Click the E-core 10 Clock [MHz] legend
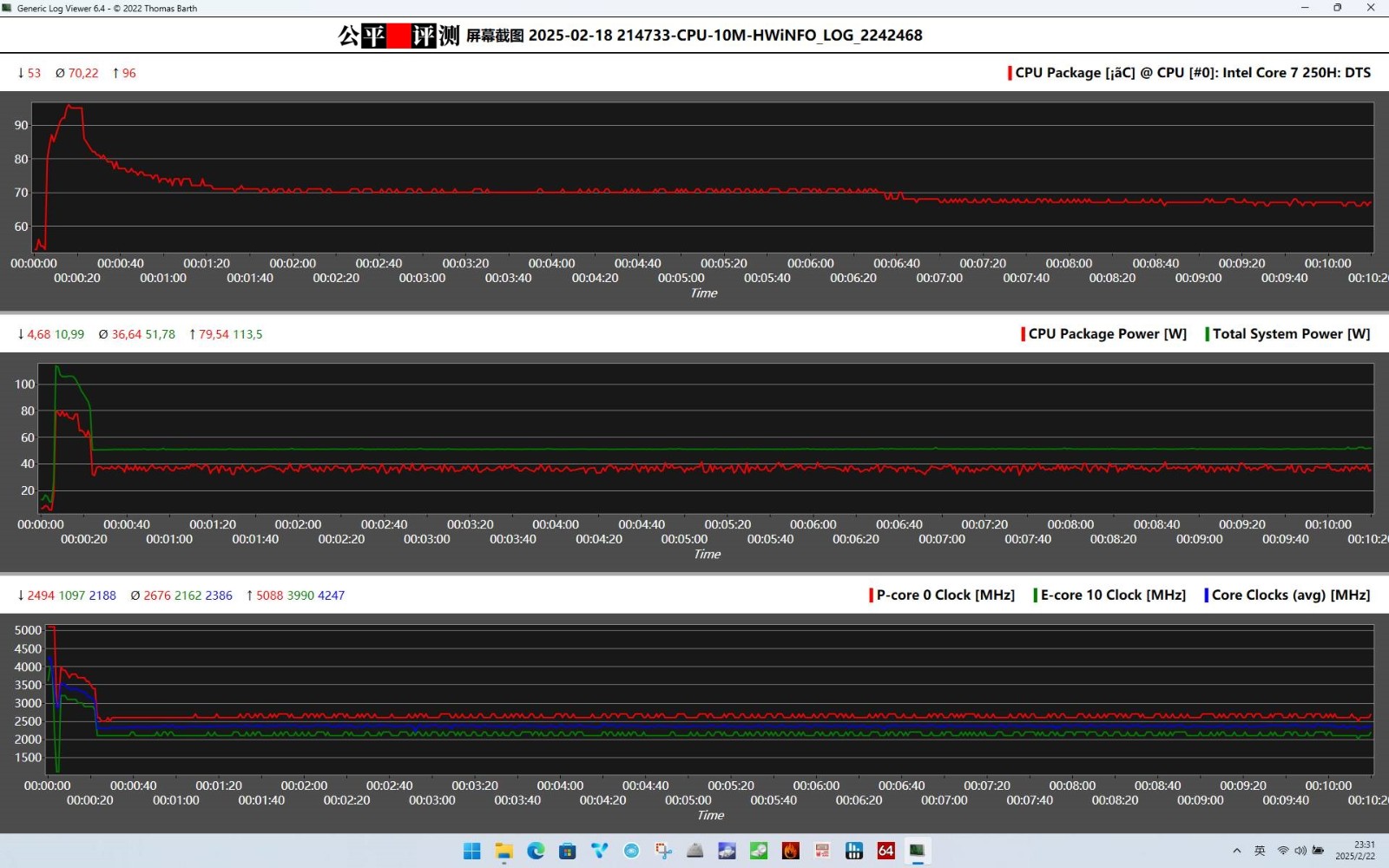Image resolution: width=1389 pixels, height=868 pixels. click(1113, 595)
